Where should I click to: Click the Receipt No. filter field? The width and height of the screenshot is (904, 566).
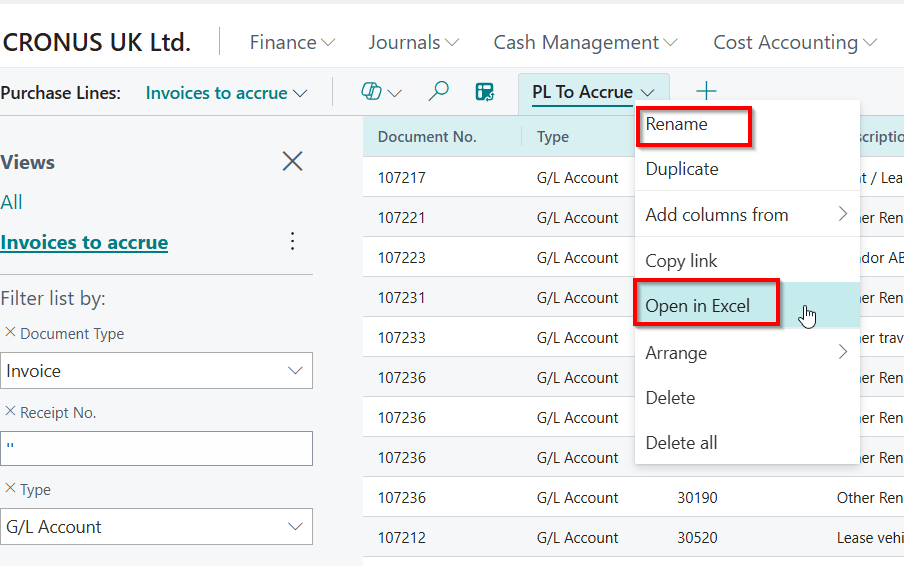coord(156,448)
